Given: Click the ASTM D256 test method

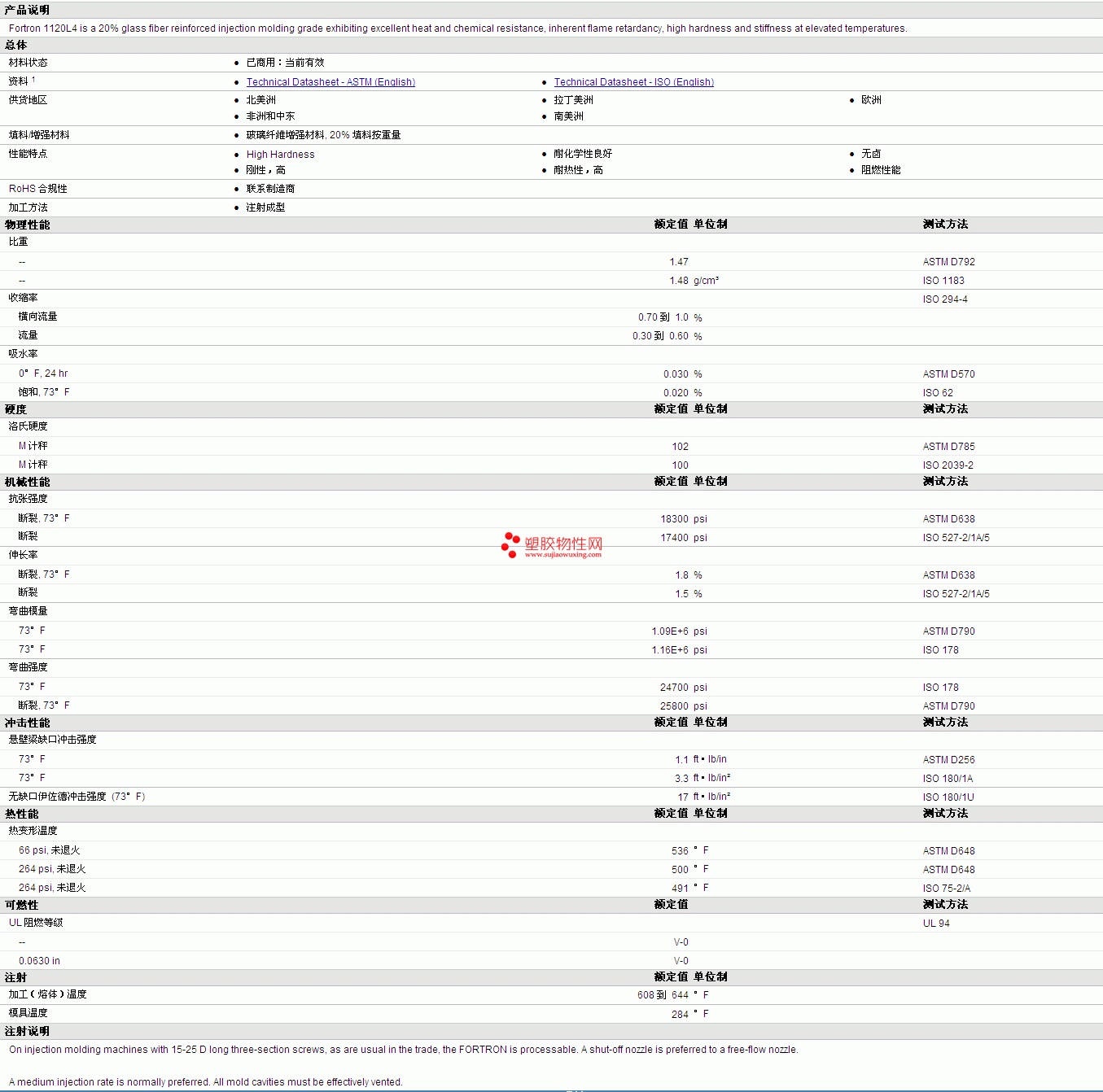Looking at the screenshot, I should [x=948, y=760].
